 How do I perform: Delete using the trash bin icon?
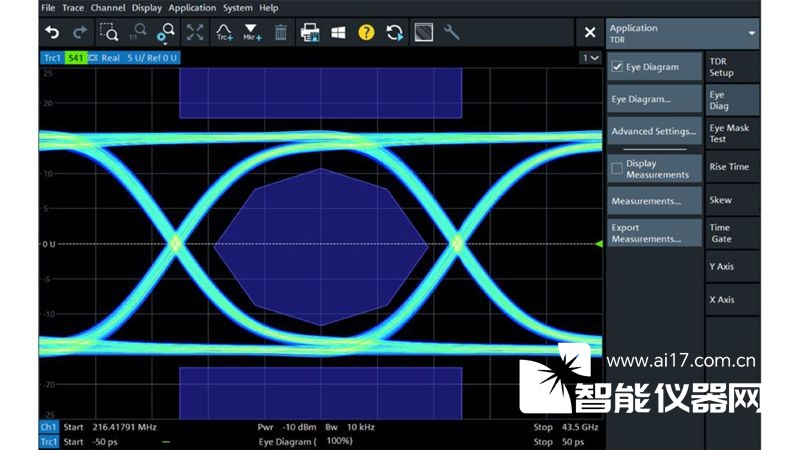coord(281,33)
